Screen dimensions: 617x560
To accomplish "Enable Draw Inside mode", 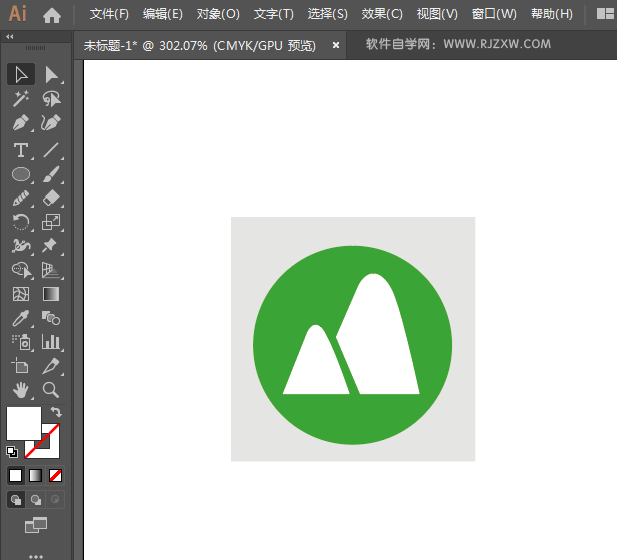I will (55, 500).
